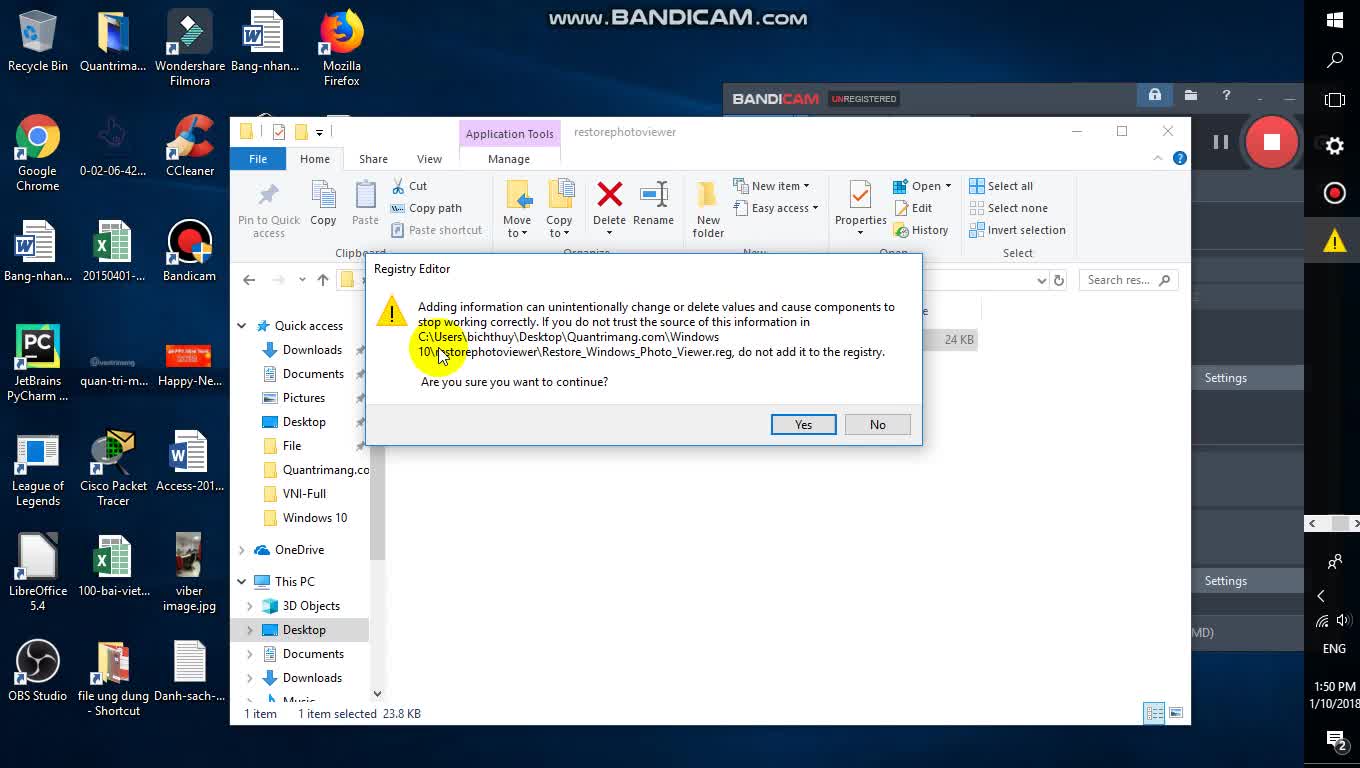Click the Properties ribbon button
The height and width of the screenshot is (768, 1360).
point(860,208)
